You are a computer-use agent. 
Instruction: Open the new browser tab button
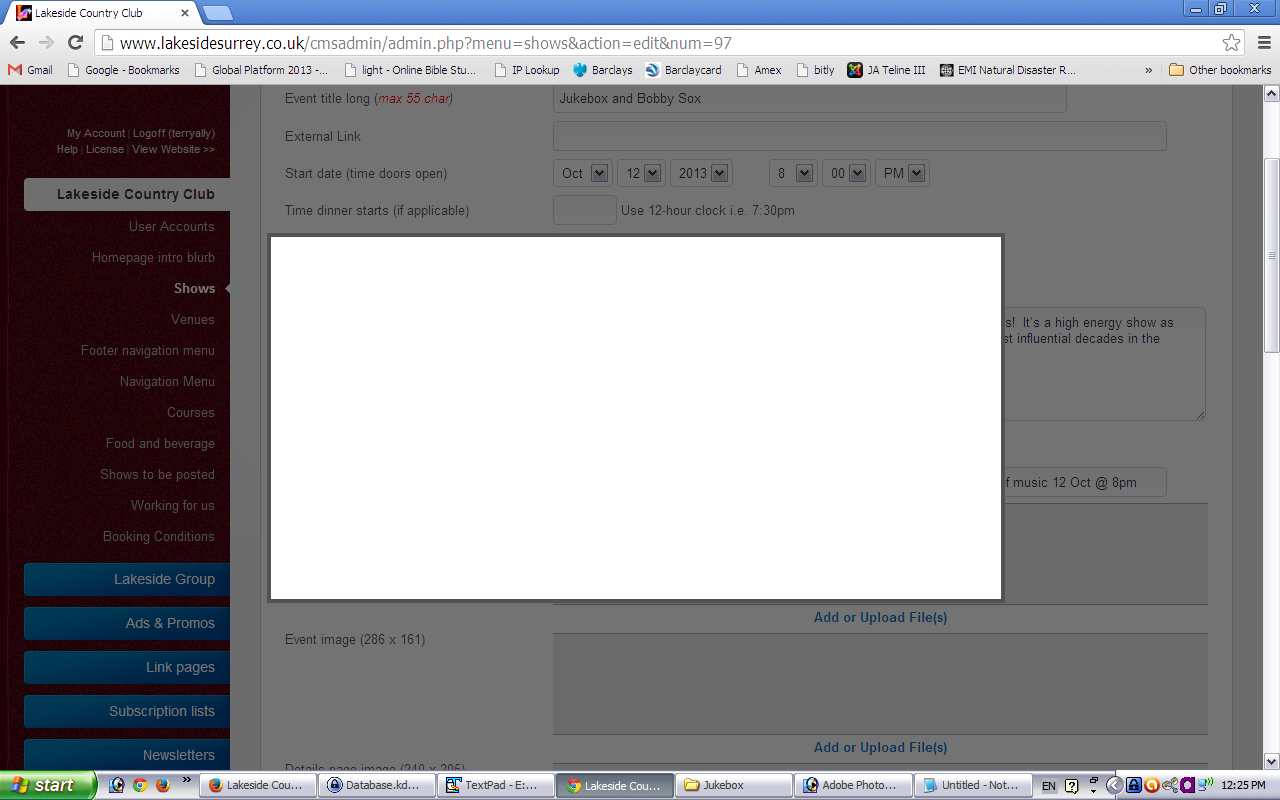[x=217, y=13]
